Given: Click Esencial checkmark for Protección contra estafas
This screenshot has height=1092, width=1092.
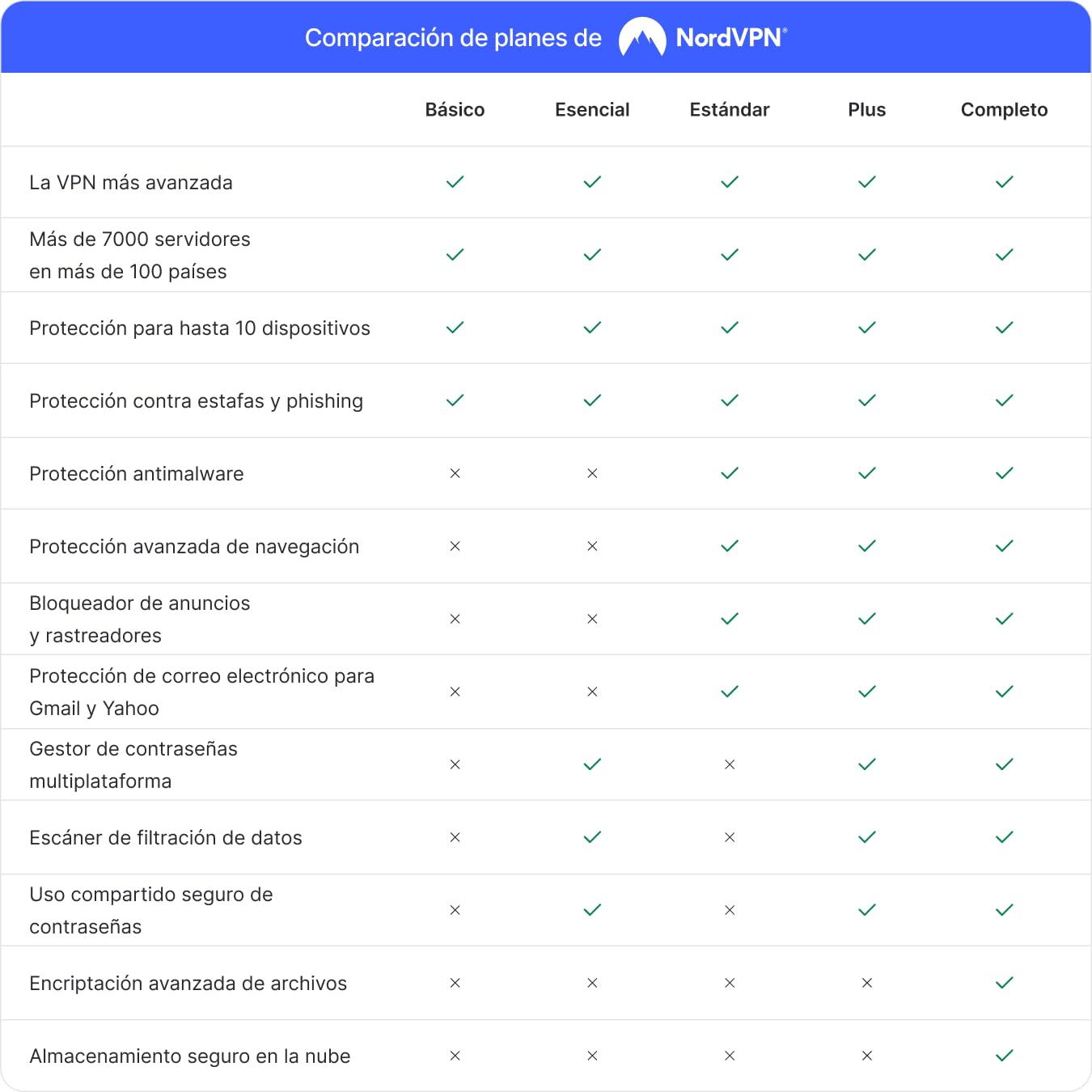Looking at the screenshot, I should point(592,400).
